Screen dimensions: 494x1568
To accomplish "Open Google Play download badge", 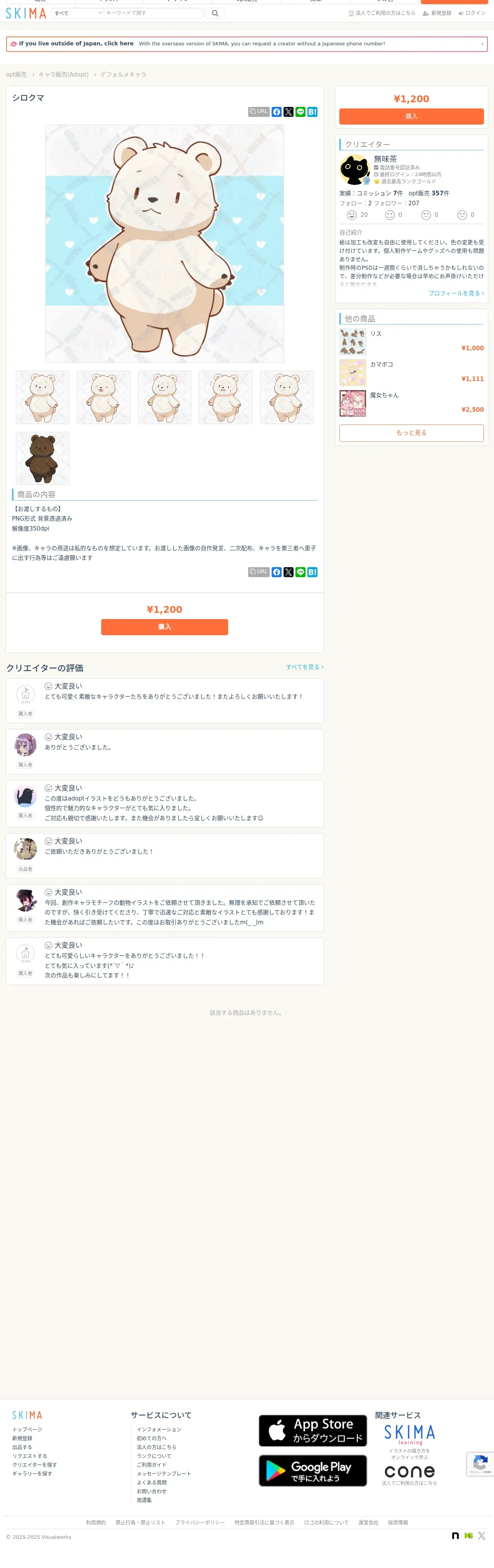I will [313, 1471].
